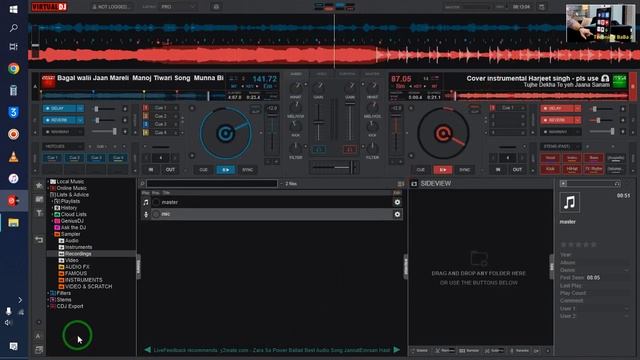The width and height of the screenshot is (640, 360).
Task: Toggle the Bass stem pad on right deck
Action: 593,158
